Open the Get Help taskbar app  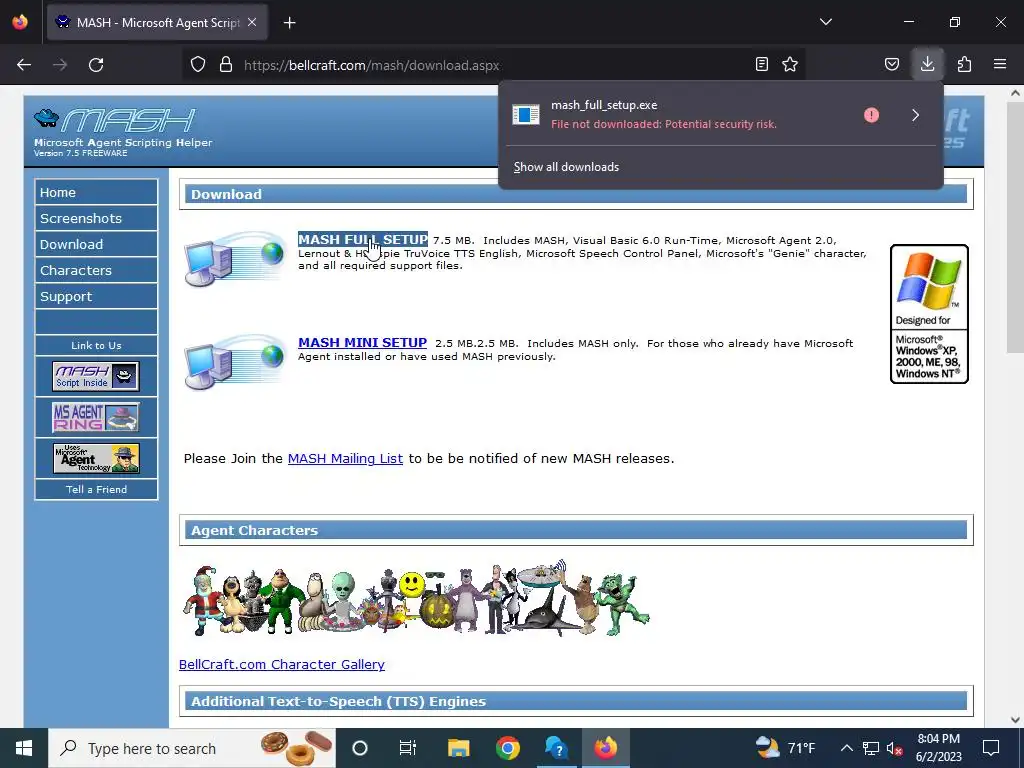tap(556, 748)
